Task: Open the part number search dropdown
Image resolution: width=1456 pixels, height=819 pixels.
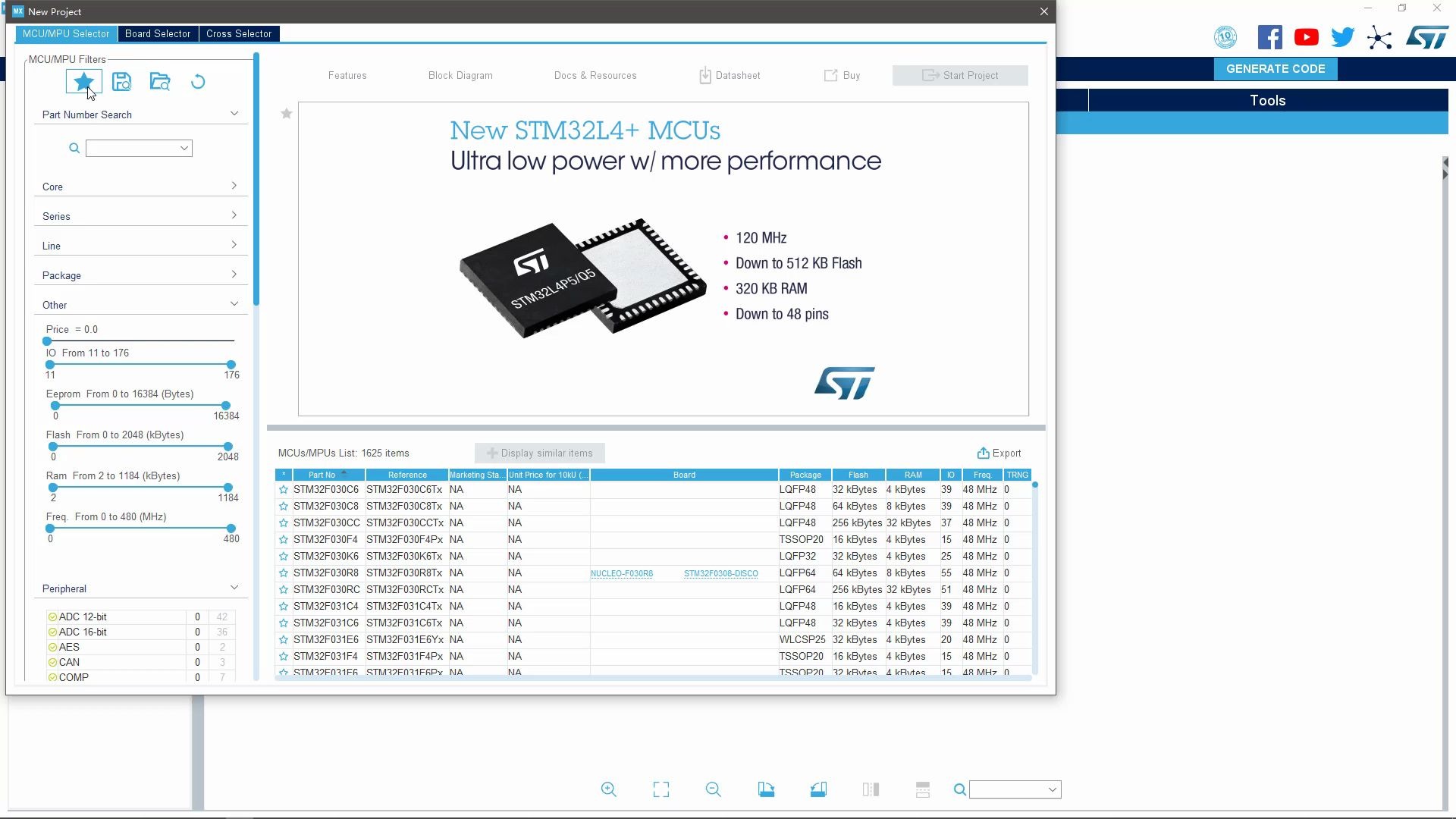Action: pos(184,149)
